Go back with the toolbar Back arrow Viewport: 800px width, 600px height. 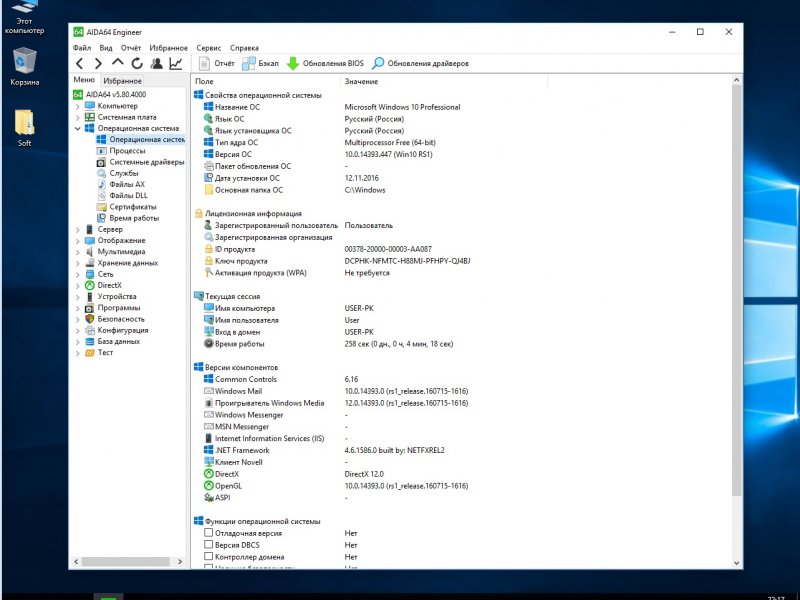point(80,63)
